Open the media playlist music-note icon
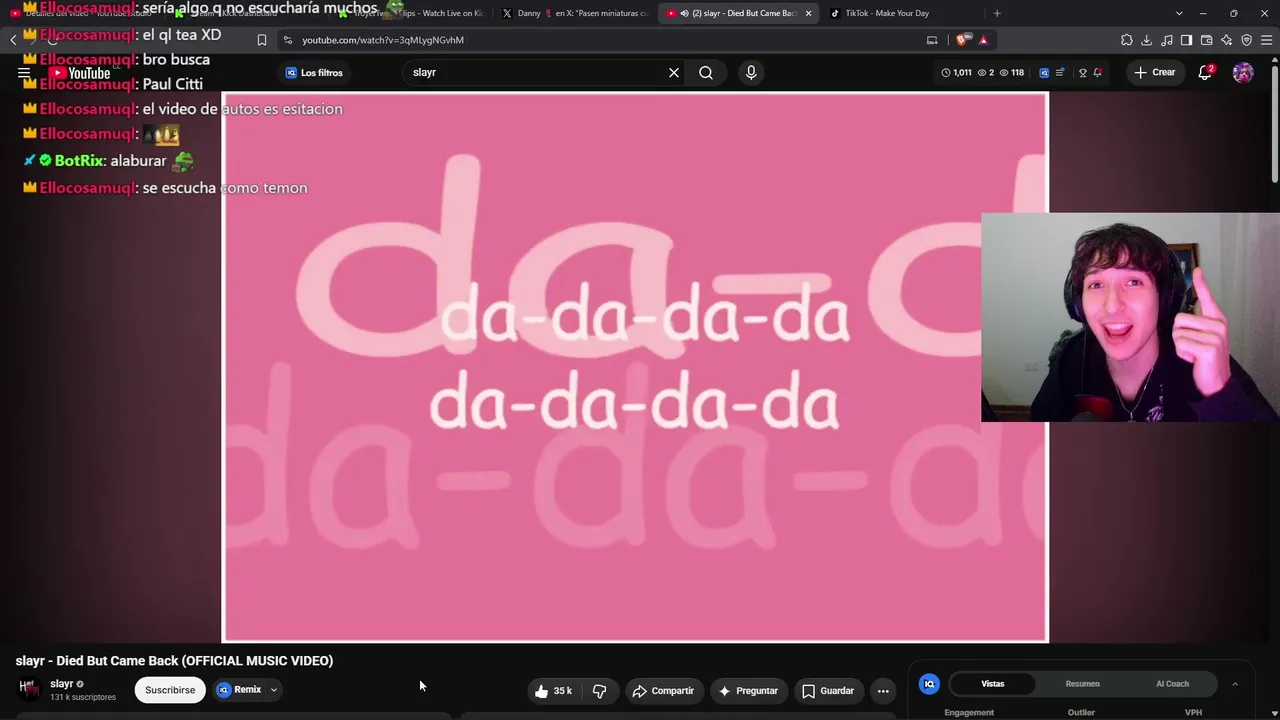 point(1167,40)
